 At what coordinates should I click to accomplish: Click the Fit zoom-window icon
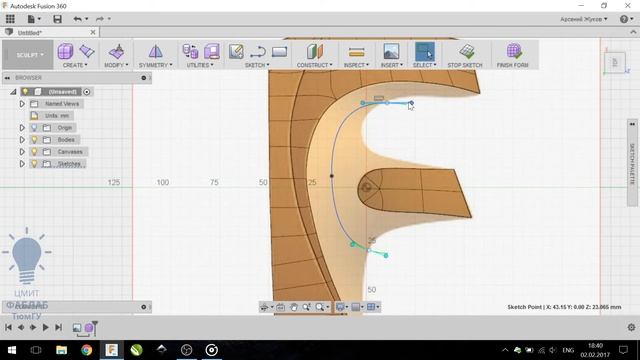320,307
